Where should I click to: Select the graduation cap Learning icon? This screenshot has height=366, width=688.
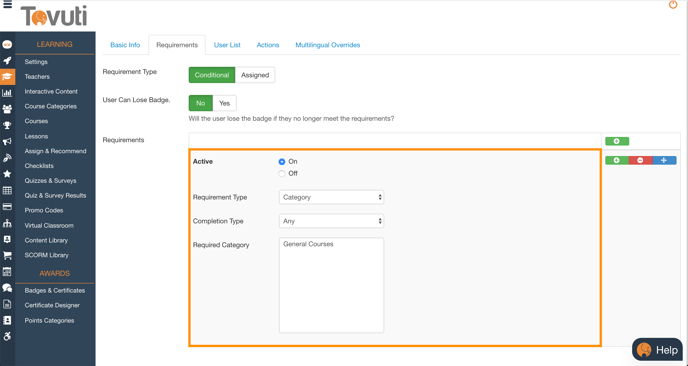click(x=7, y=76)
